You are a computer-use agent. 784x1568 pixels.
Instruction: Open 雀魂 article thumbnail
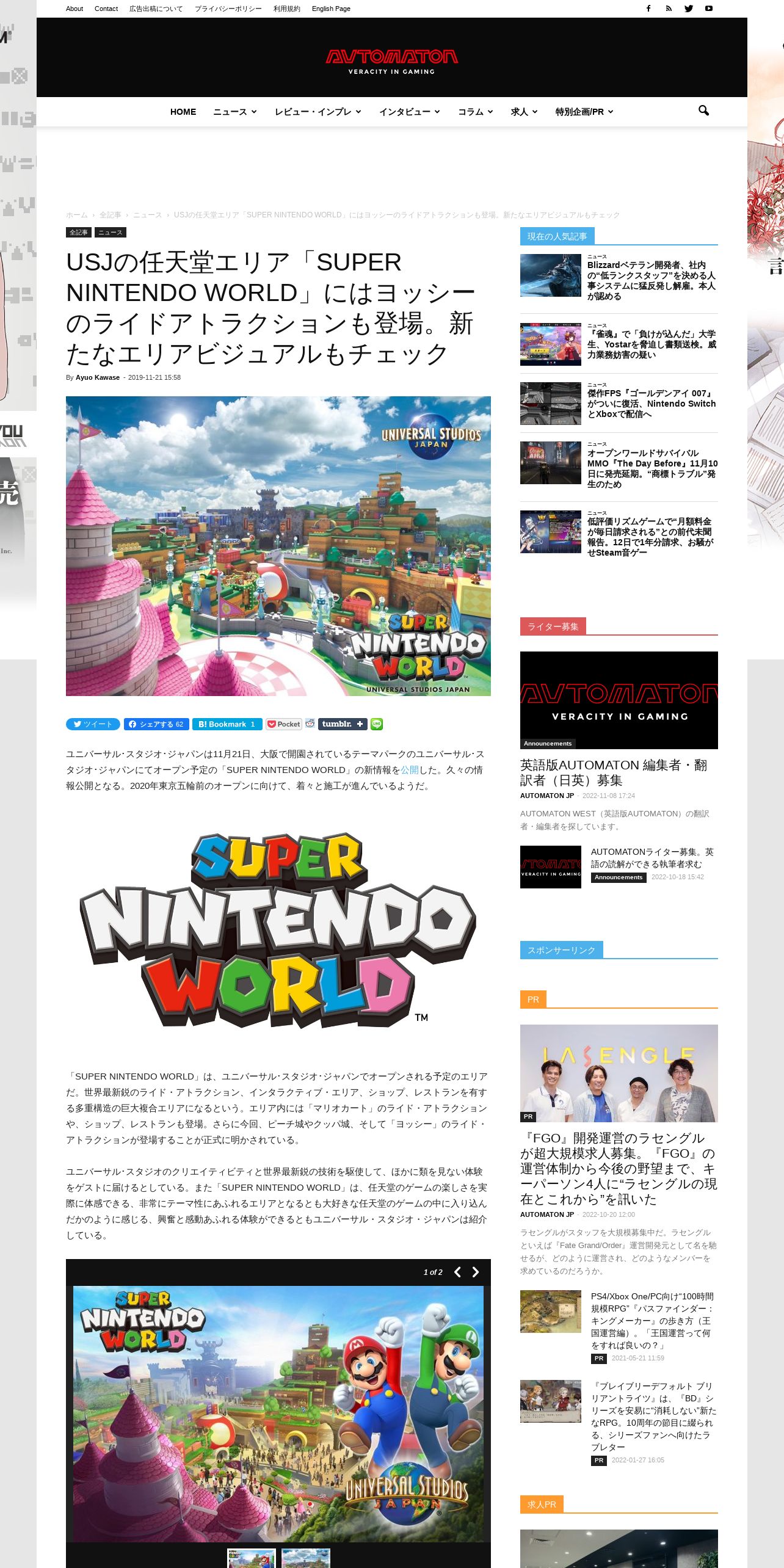tap(551, 344)
